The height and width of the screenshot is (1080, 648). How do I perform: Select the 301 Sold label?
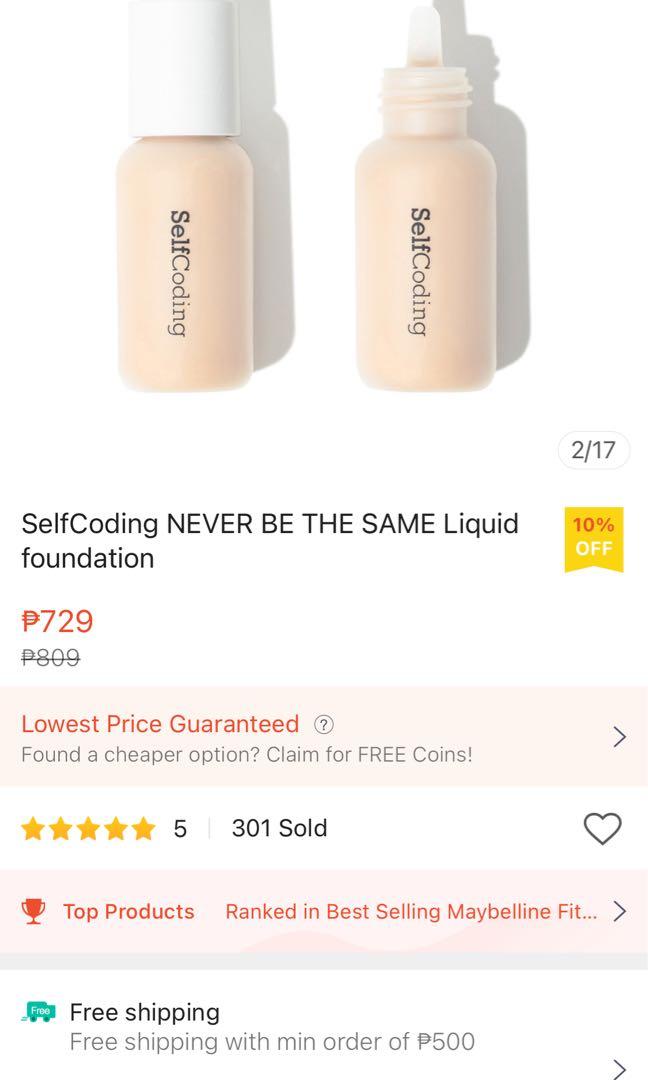277,827
